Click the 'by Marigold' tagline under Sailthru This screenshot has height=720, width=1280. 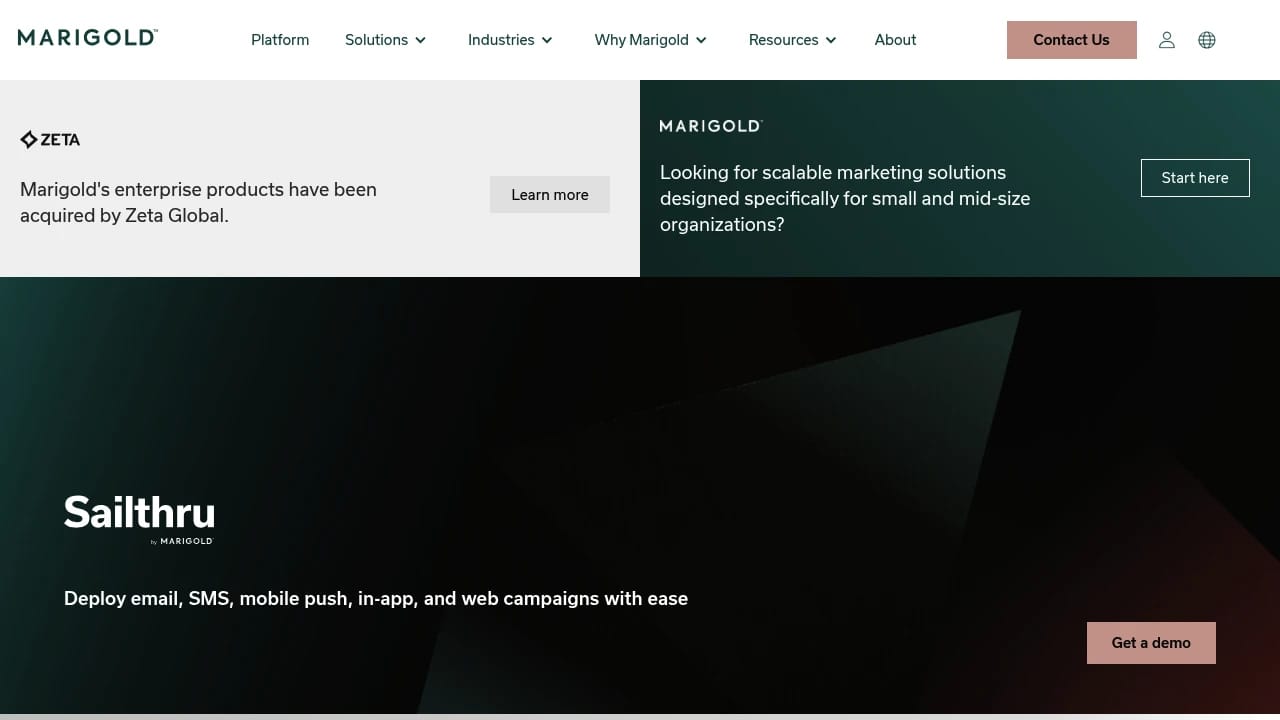coord(182,541)
